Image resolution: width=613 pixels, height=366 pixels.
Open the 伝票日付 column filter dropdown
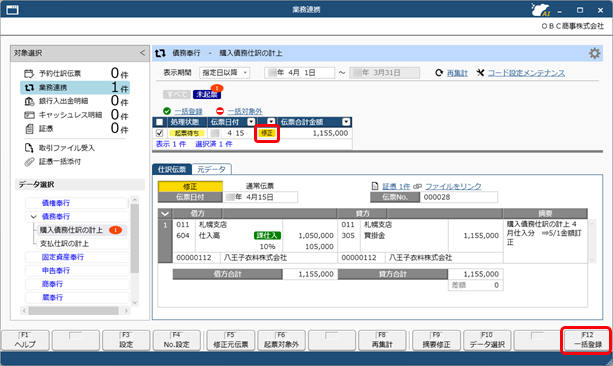(x=251, y=122)
